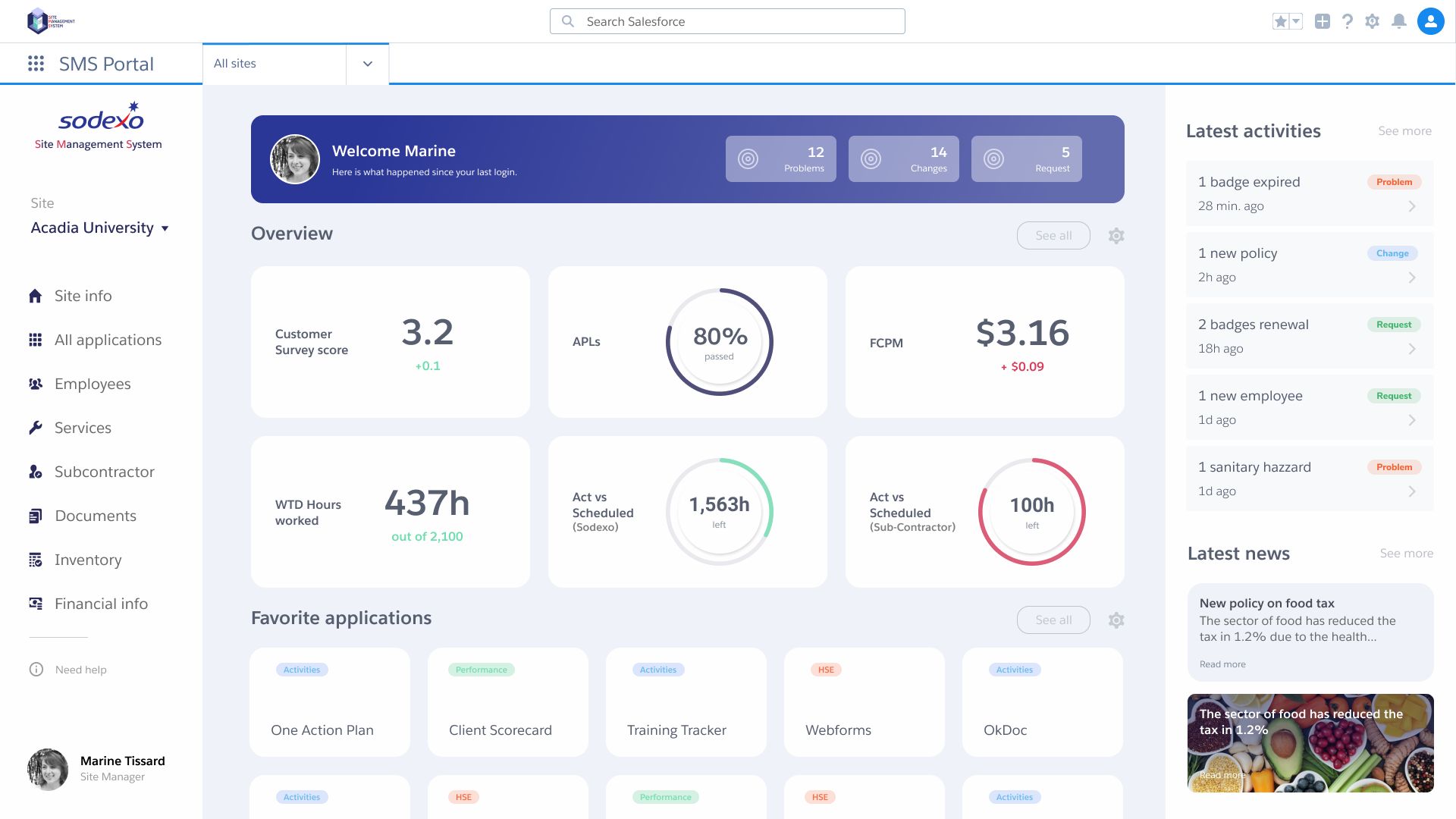Viewport: 1456px width, 819px height.
Task: Click See all in Favorite applications
Action: [x=1053, y=620]
